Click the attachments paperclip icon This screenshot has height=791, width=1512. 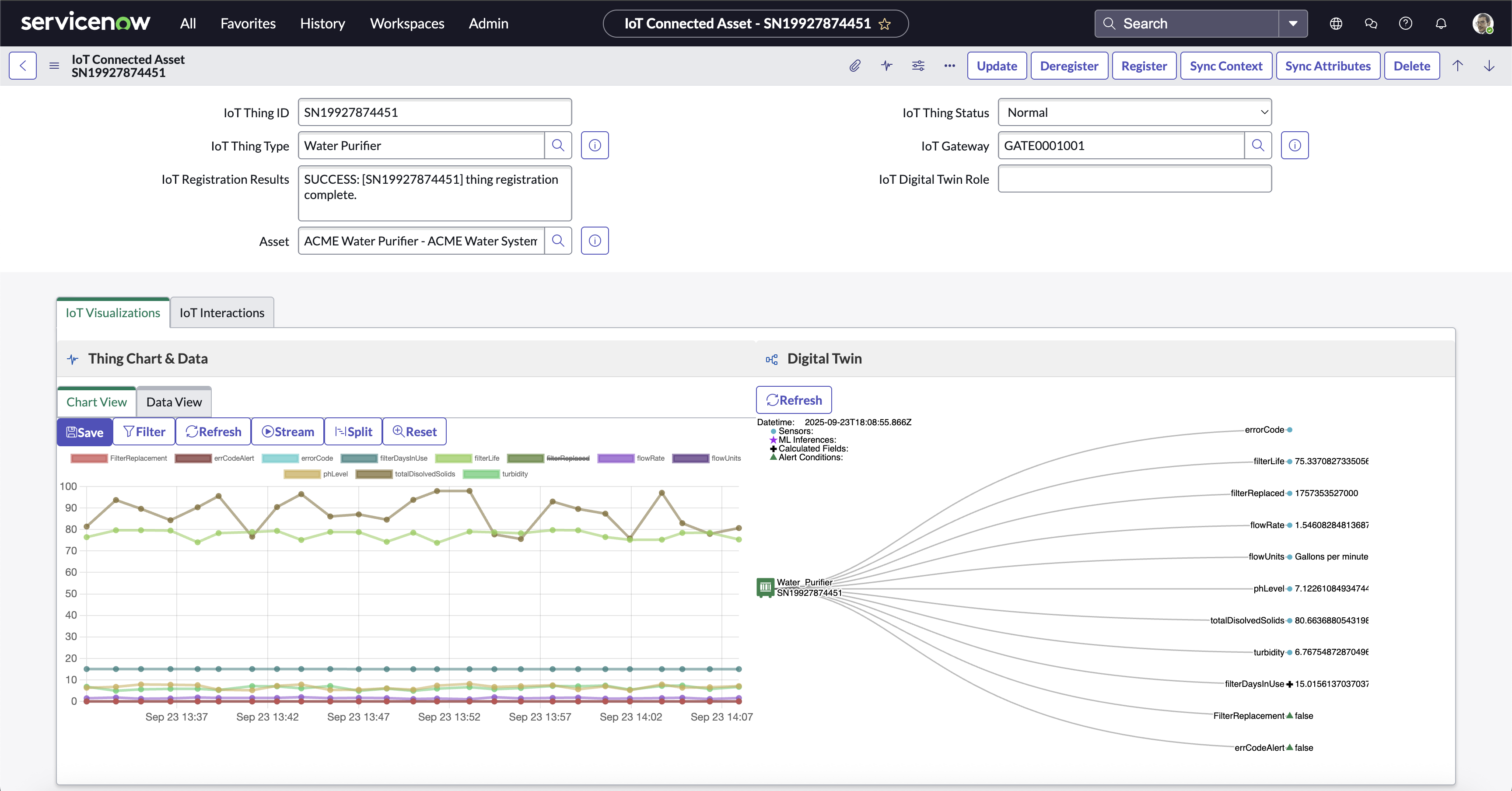[854, 66]
